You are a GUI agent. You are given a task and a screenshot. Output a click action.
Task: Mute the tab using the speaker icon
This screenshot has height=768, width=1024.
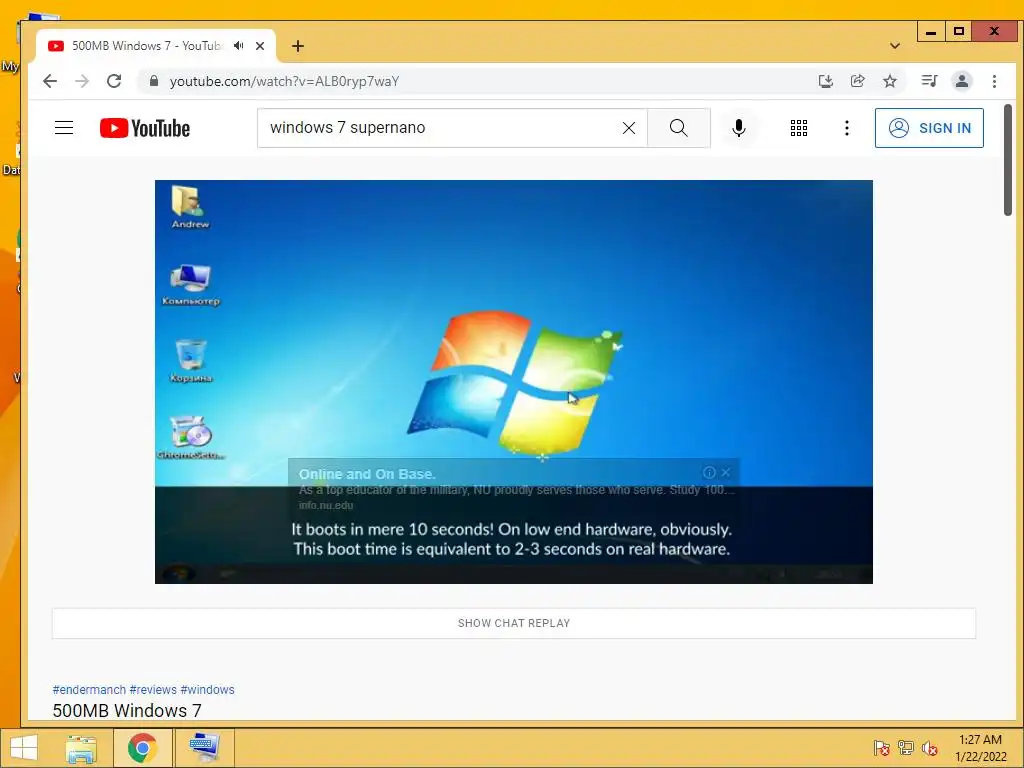(238, 46)
